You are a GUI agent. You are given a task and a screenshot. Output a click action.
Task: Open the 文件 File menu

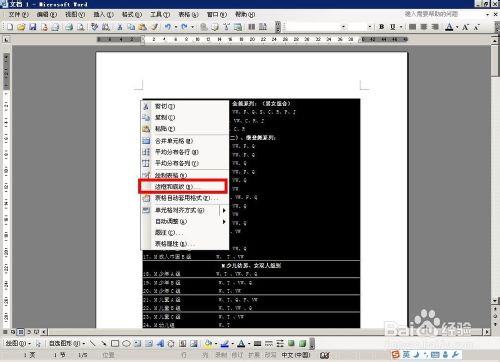click(19, 15)
